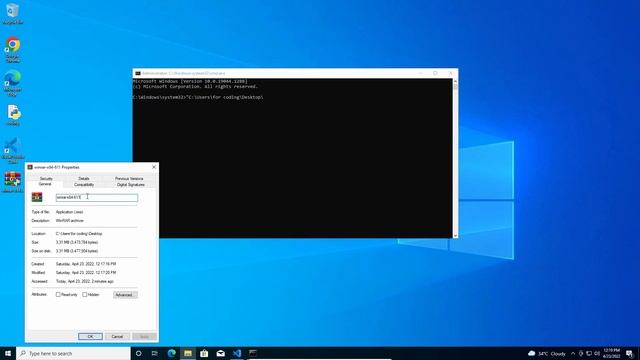Select the WinRAR installer desktop icon
The image size is (640, 360).
[x=13, y=182]
